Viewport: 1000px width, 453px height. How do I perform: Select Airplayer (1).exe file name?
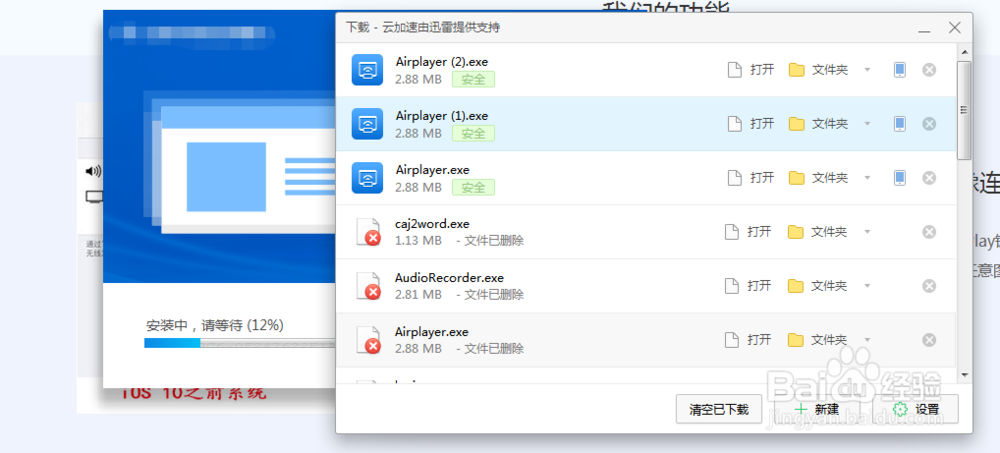(441, 116)
